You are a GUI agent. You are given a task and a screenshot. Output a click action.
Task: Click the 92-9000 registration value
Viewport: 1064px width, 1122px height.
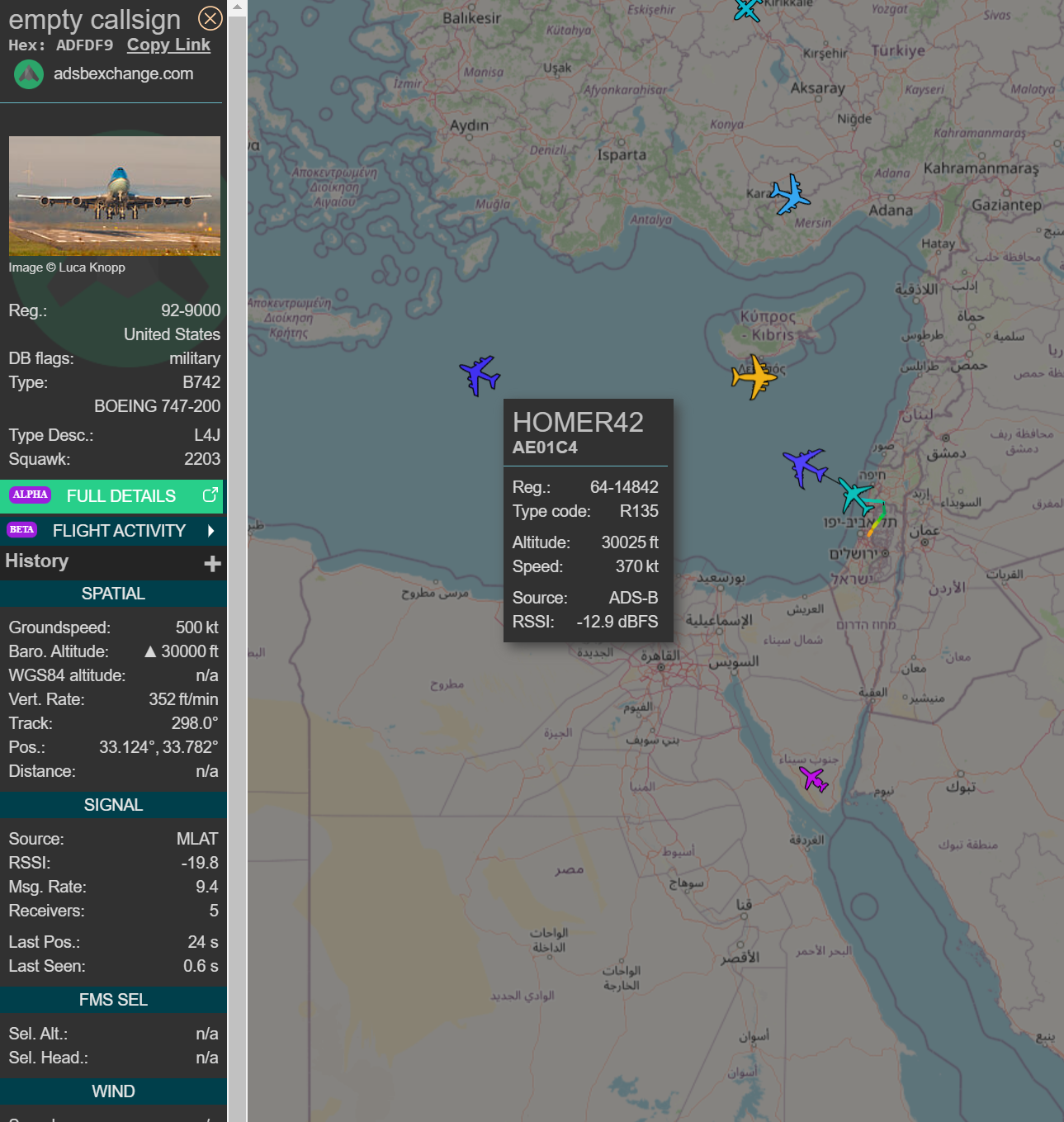click(x=191, y=310)
